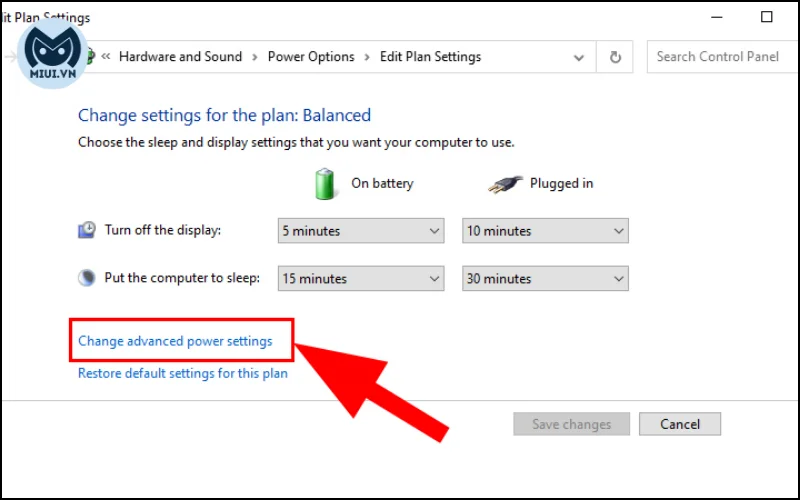Click the green battery icon
Viewport: 800px width, 500px height.
(324, 184)
